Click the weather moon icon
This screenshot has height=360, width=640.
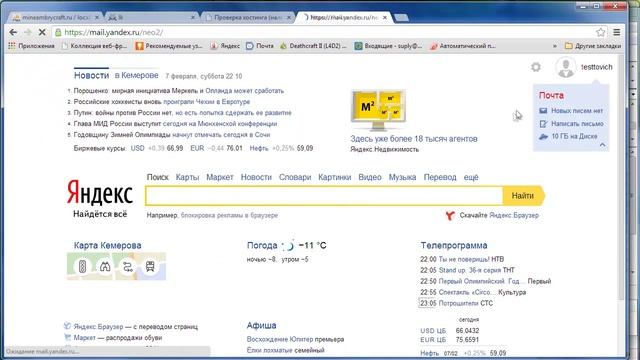288,245
